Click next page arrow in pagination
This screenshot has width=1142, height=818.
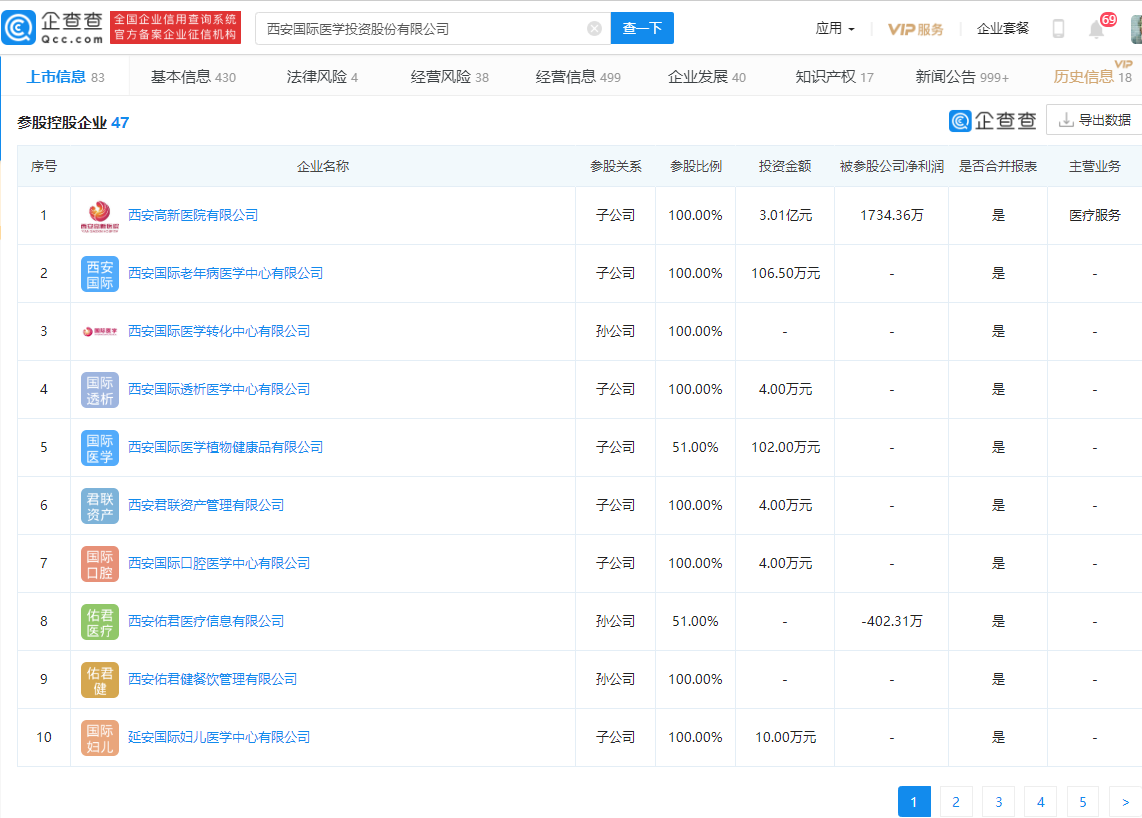[1125, 801]
